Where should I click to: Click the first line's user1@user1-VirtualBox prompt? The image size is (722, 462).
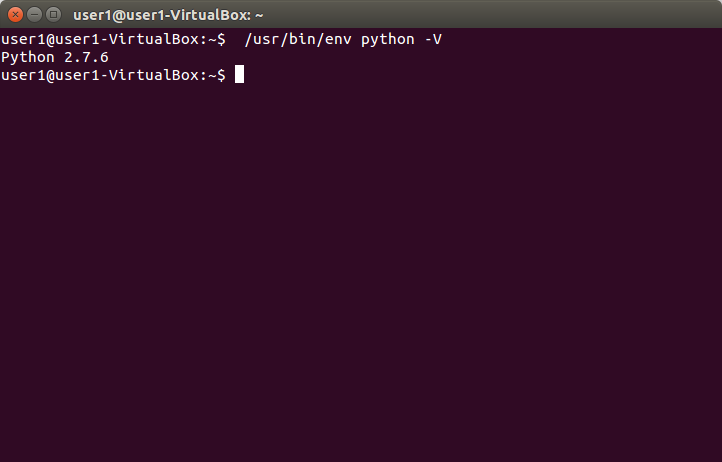point(100,39)
